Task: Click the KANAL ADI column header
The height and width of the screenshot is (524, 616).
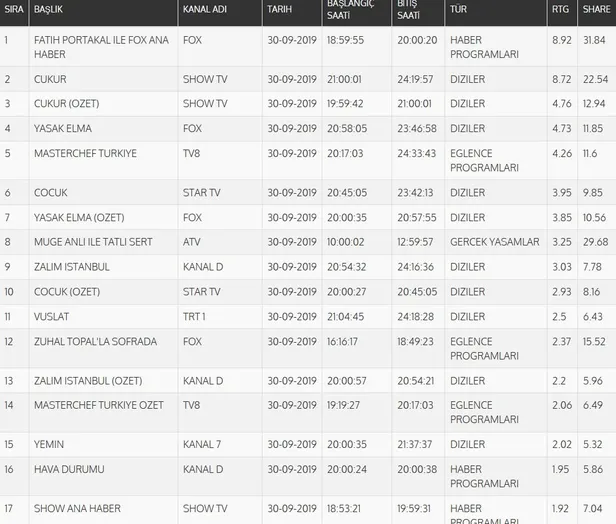Action: pyautogui.click(x=205, y=9)
